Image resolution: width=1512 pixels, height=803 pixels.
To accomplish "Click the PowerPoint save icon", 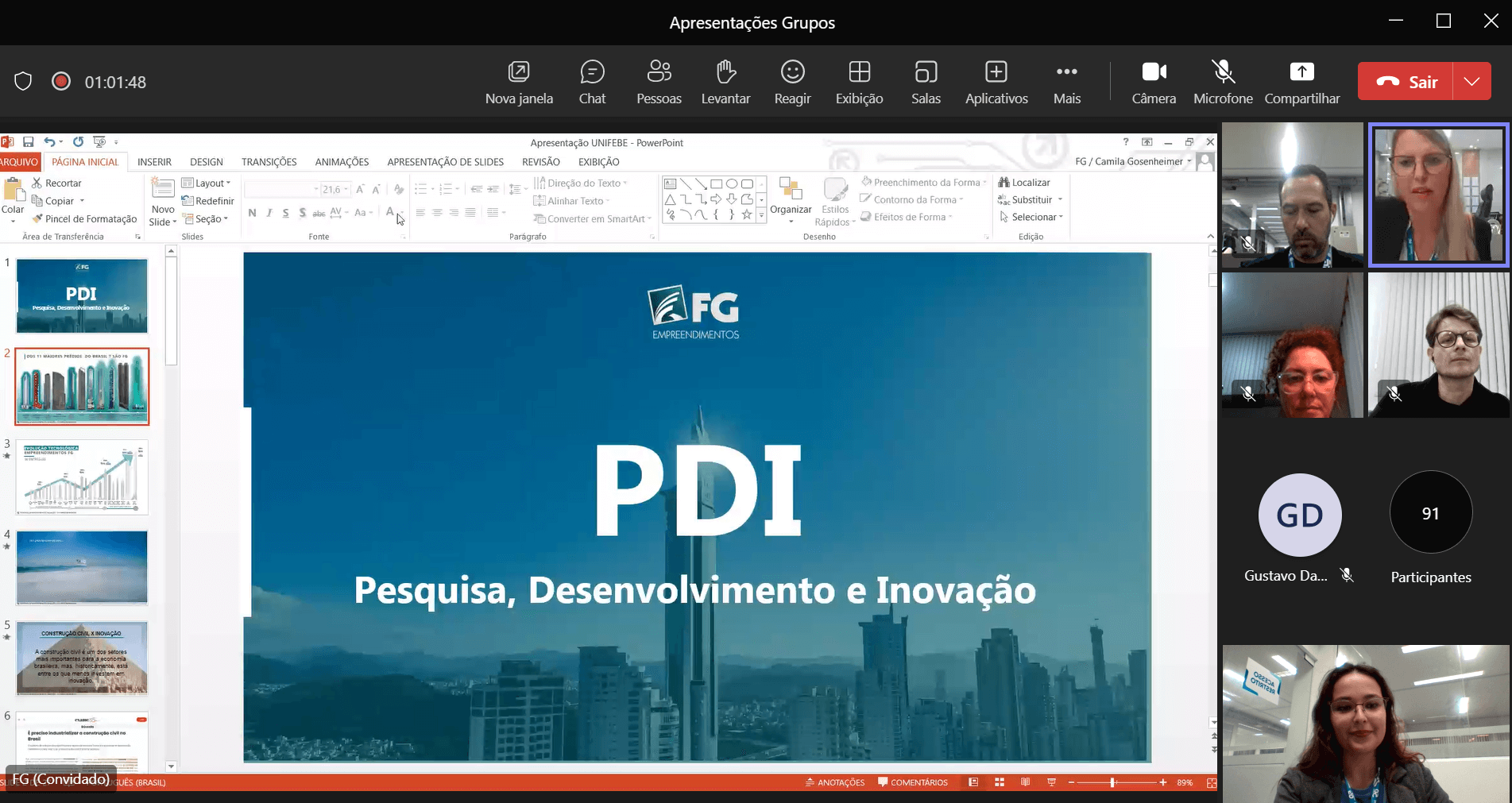I will click(28, 142).
